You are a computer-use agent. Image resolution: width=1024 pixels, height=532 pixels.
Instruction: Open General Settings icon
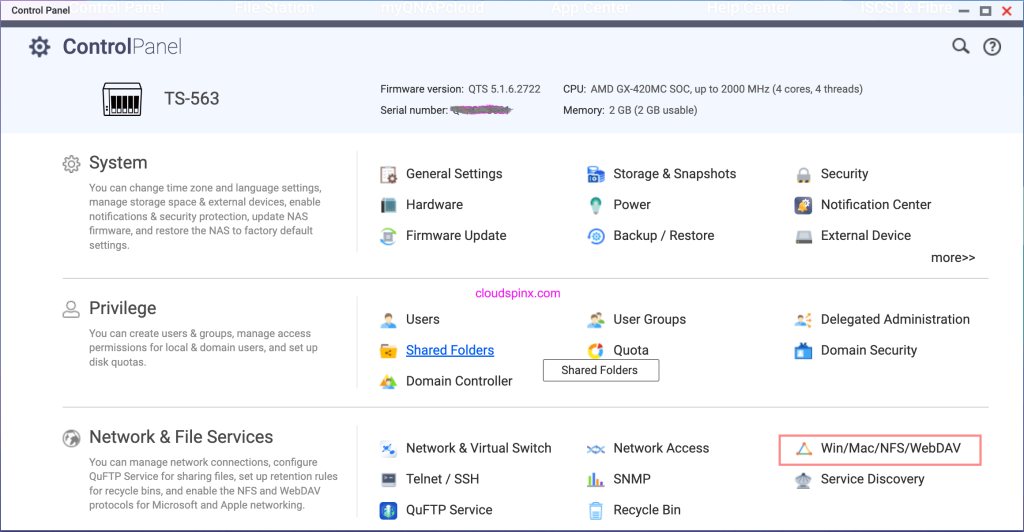tap(389, 174)
